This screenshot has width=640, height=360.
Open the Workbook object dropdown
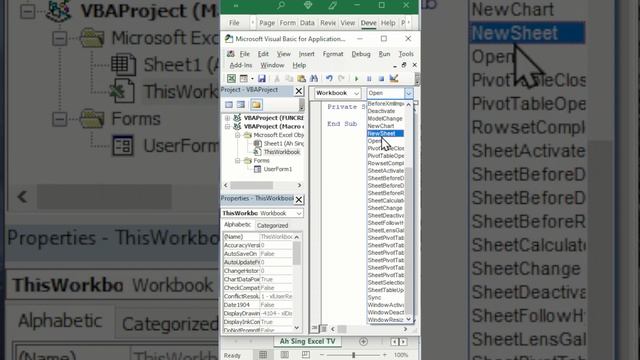[356, 93]
